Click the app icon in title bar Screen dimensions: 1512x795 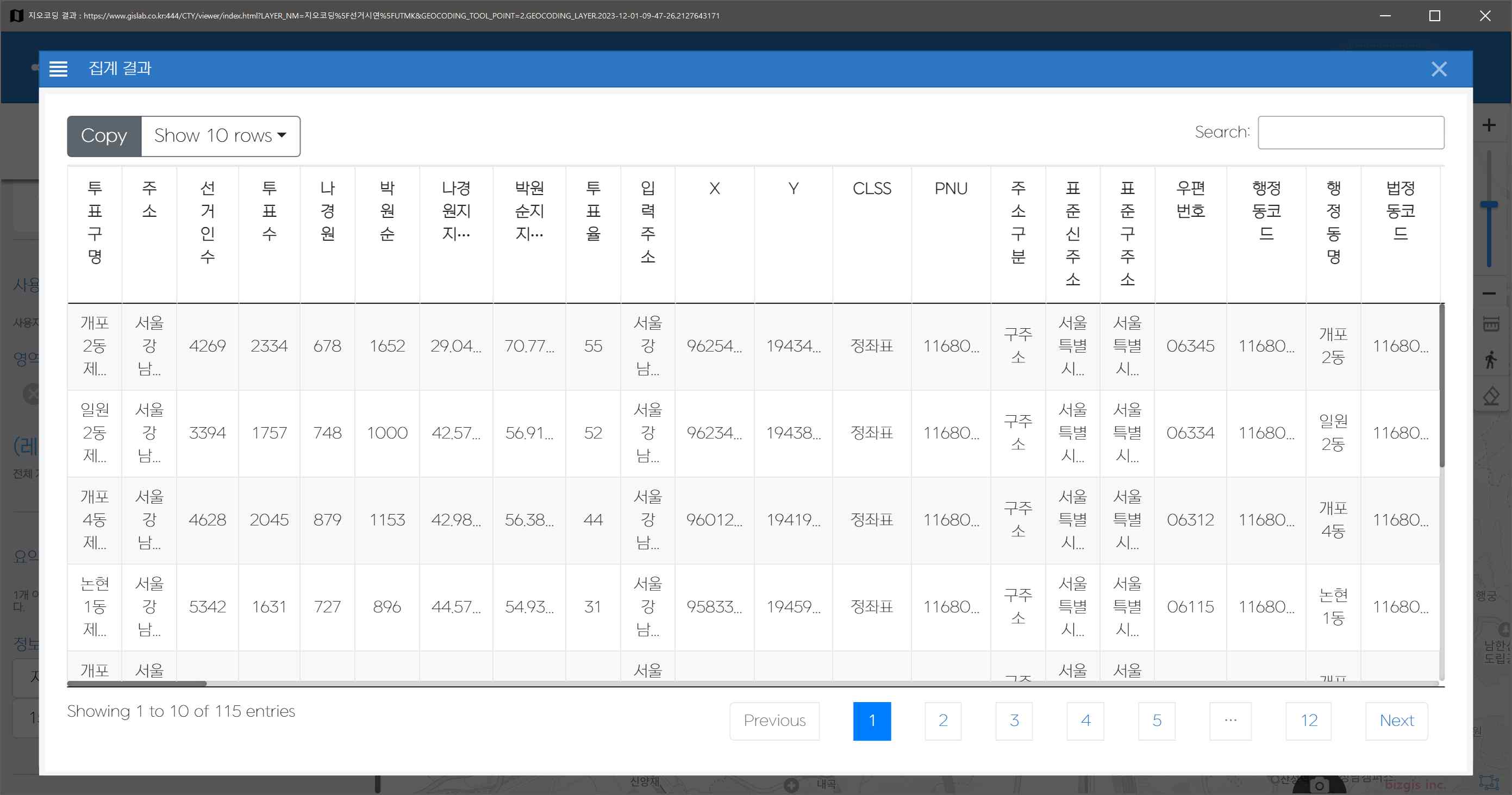16,16
